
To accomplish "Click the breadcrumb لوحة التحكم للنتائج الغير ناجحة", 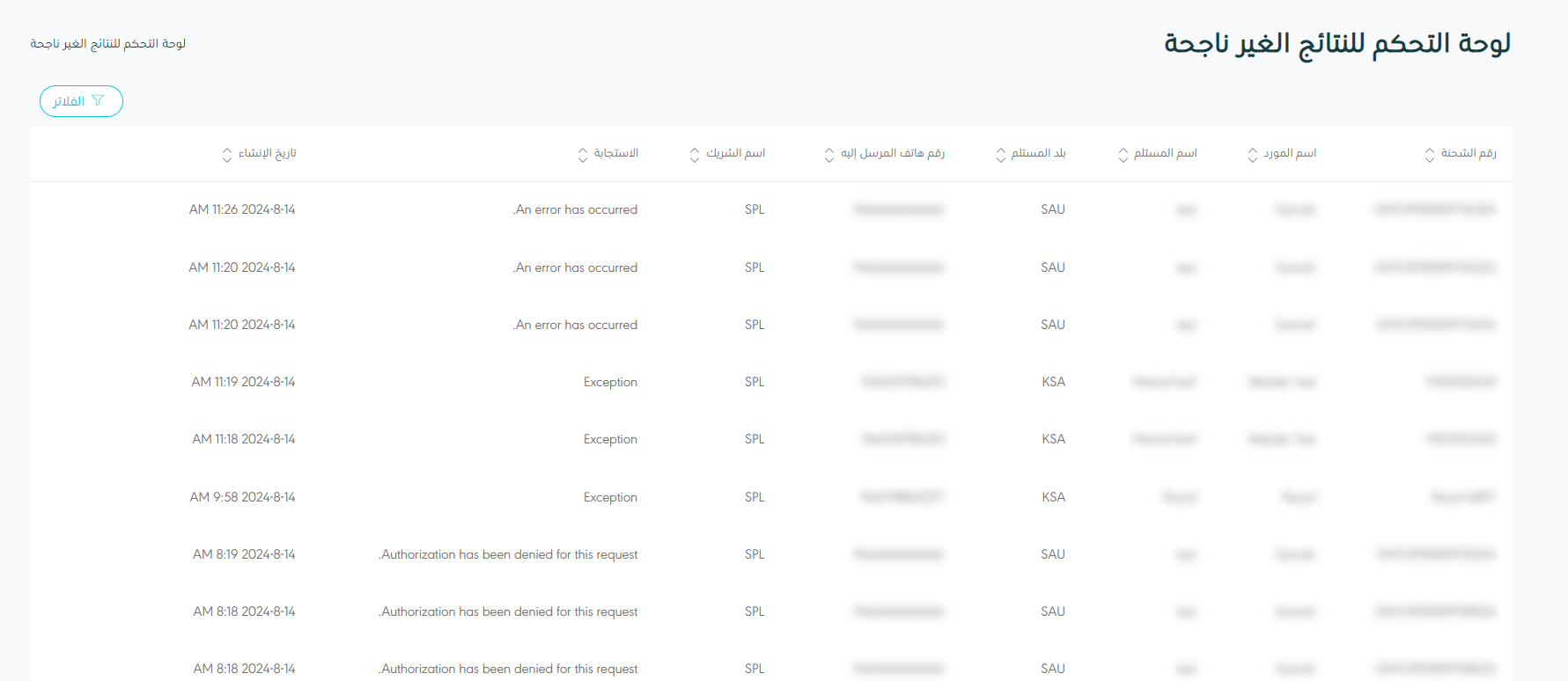I will (107, 43).
